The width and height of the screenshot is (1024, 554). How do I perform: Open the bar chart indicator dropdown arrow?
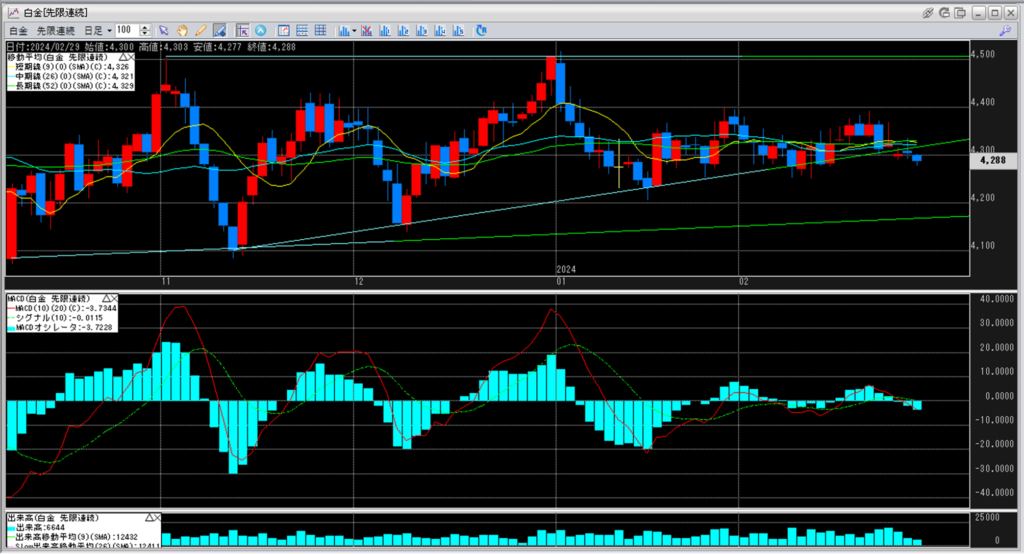click(x=355, y=31)
